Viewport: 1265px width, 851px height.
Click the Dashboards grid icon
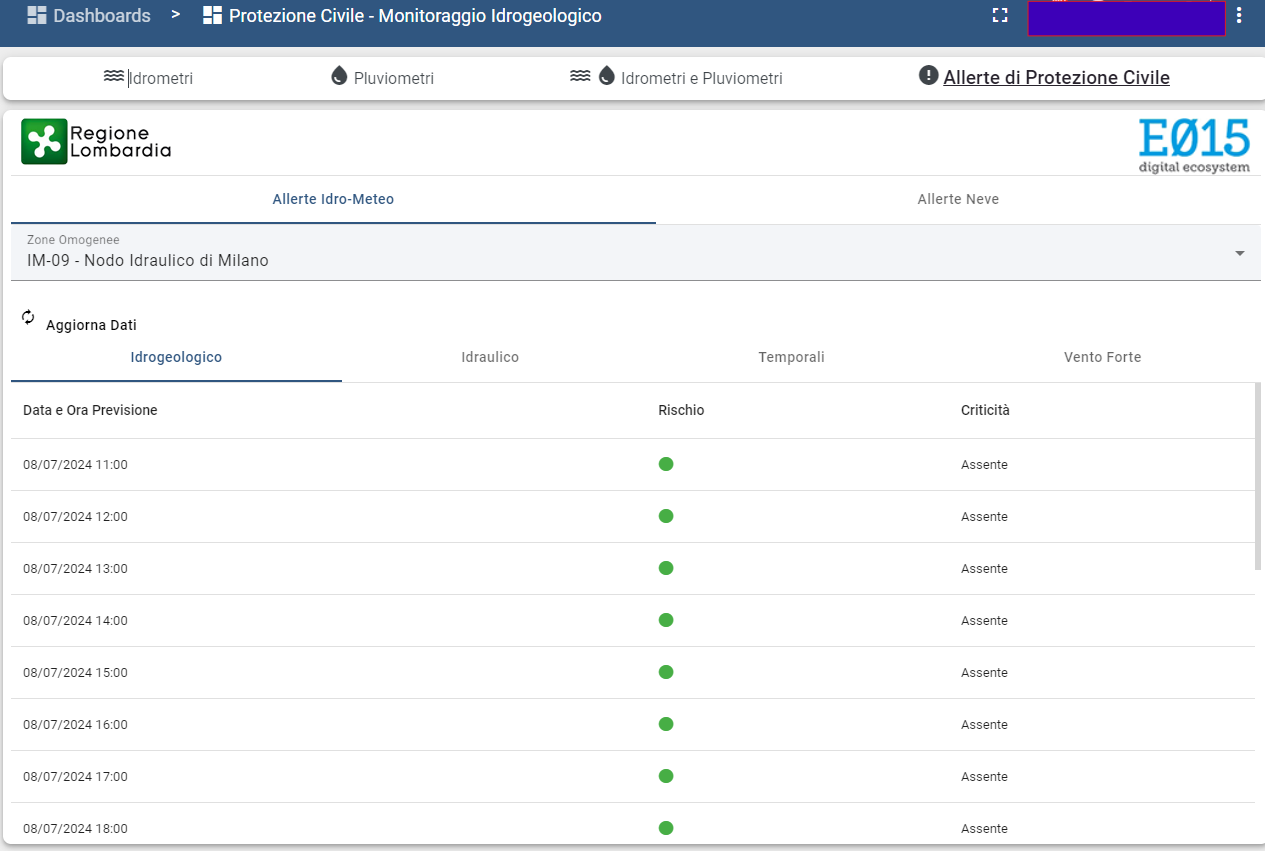37,16
